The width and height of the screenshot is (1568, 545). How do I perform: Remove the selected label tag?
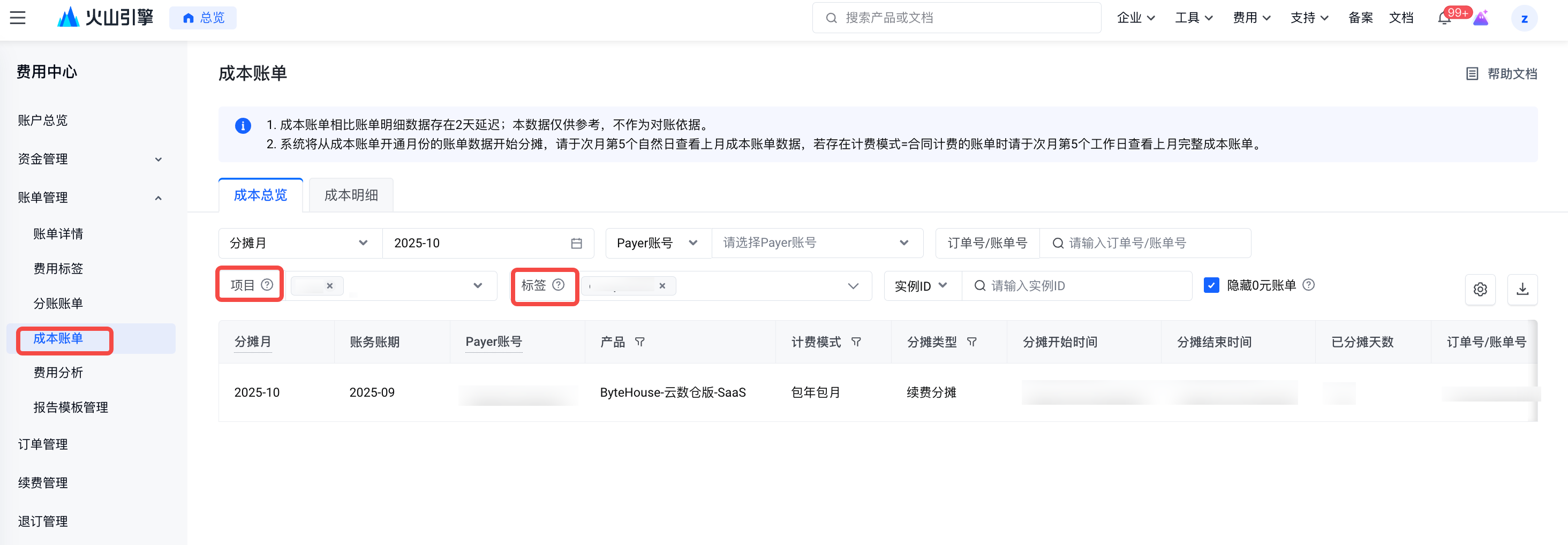662,285
